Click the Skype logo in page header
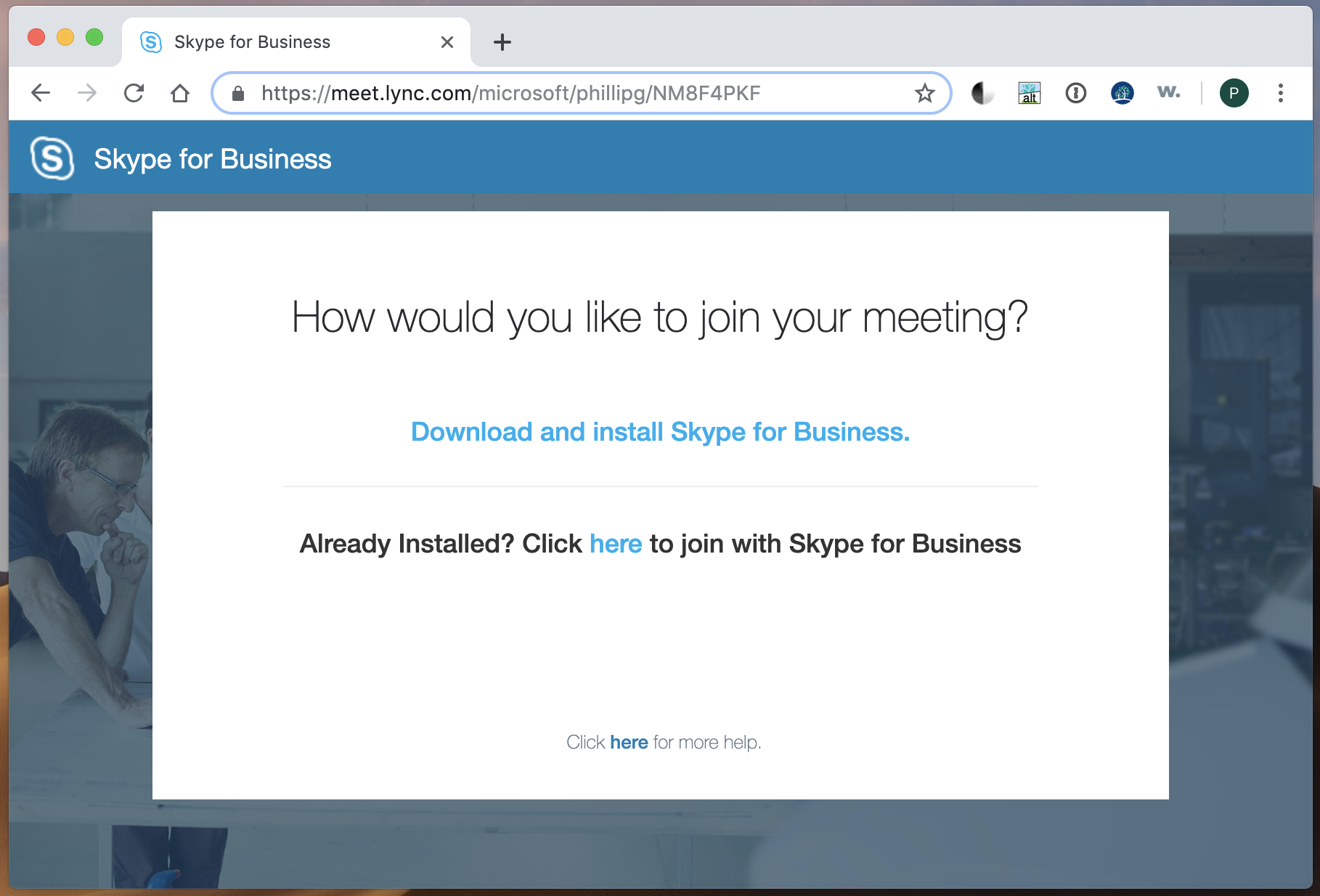 (x=52, y=158)
